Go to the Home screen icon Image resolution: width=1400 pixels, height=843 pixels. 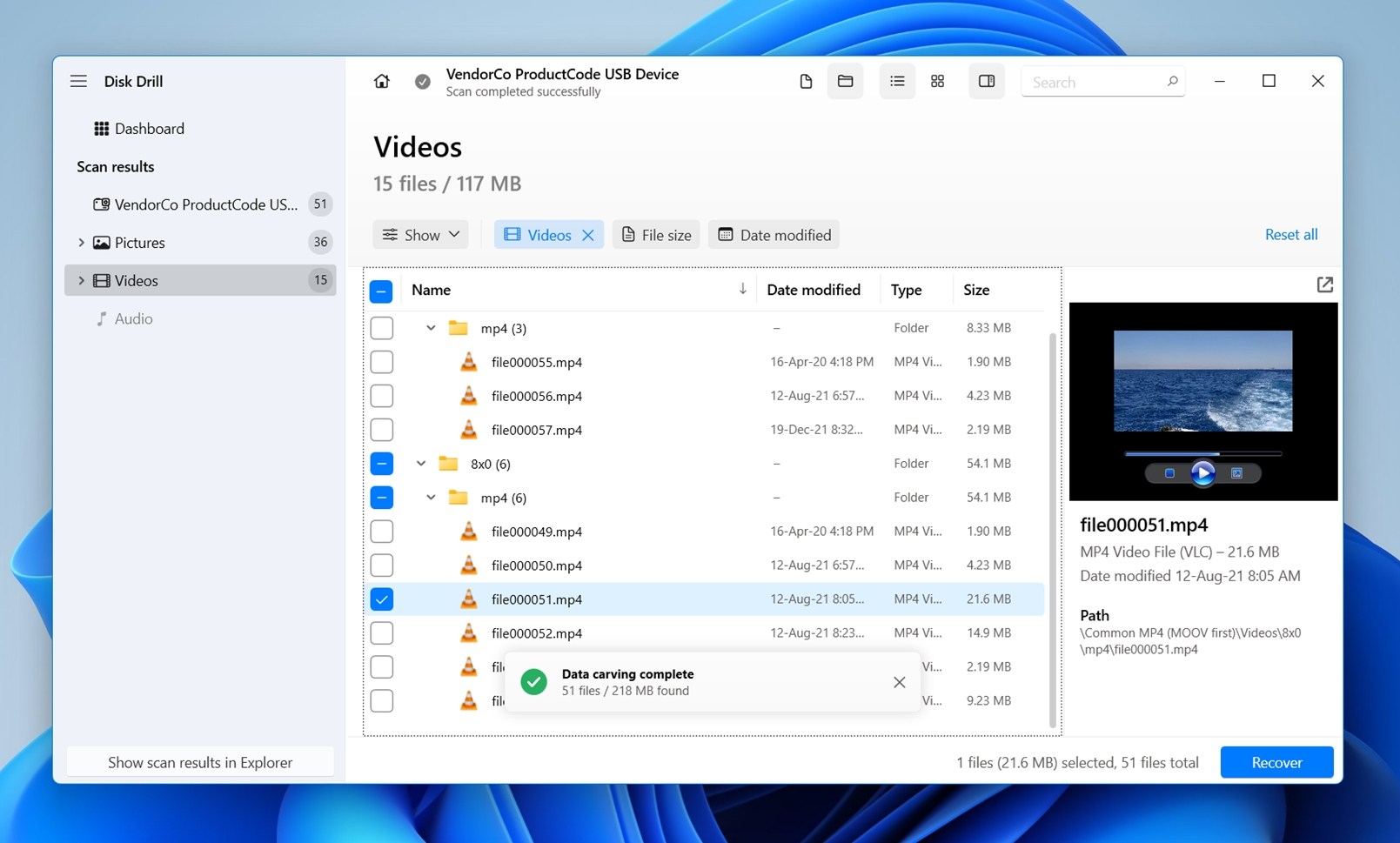(x=381, y=81)
